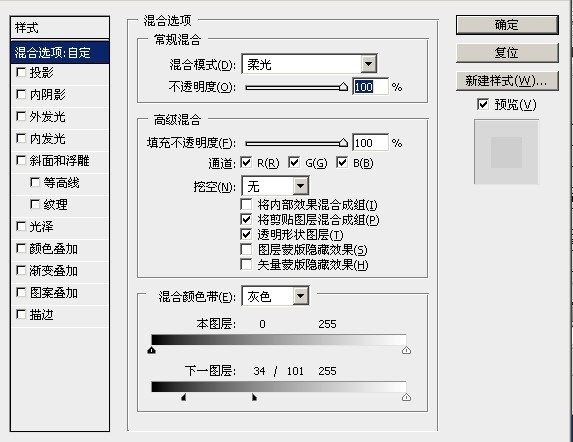
Task: Click the 填充不透明度 value field
Action: click(x=370, y=142)
